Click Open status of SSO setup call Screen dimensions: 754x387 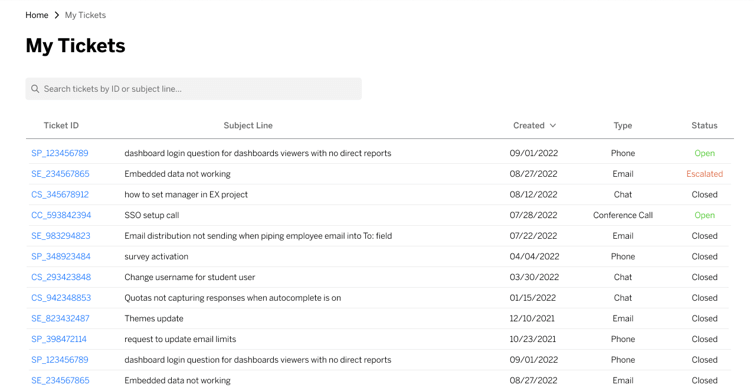(704, 215)
